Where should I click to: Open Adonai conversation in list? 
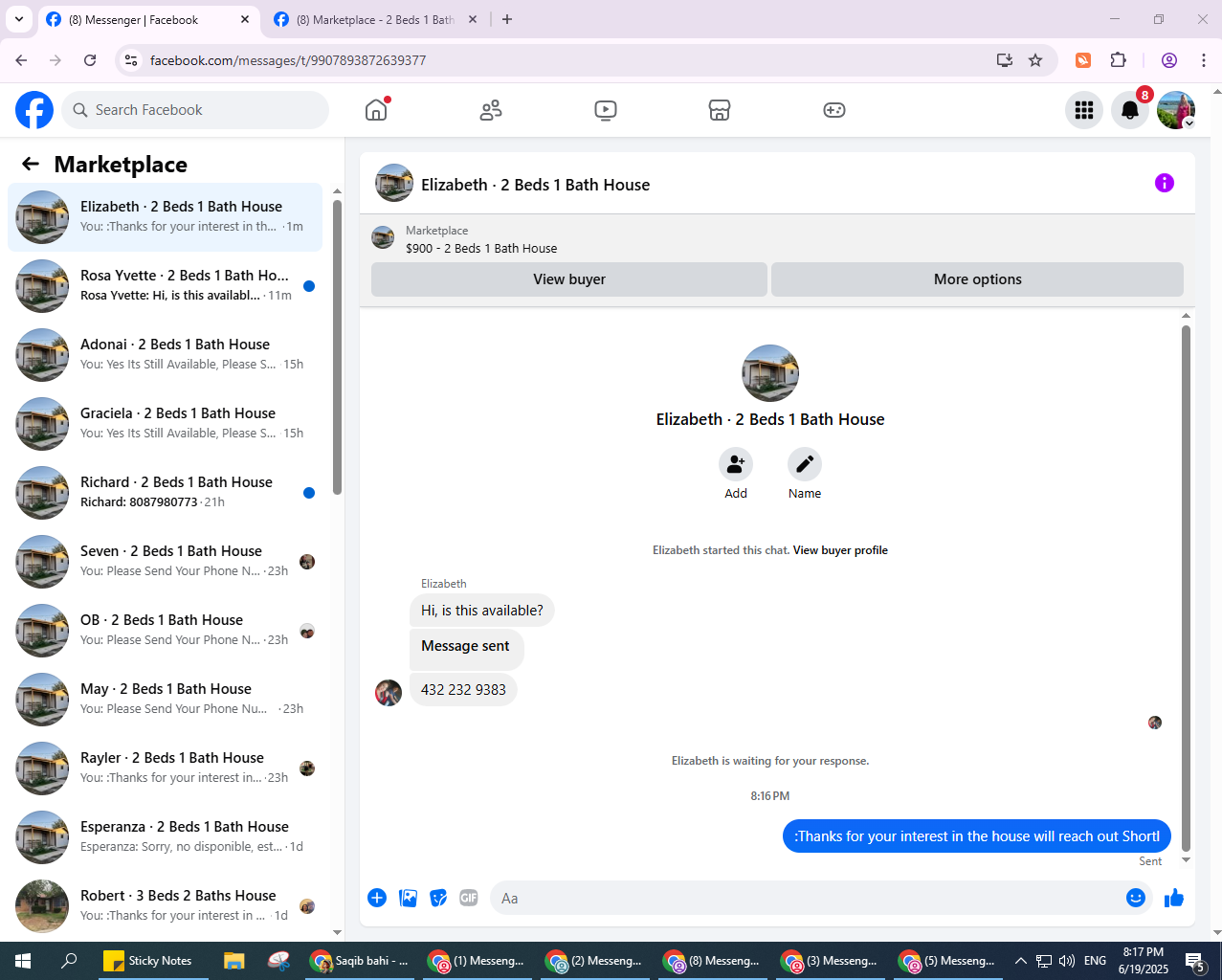pyautogui.click(x=166, y=355)
